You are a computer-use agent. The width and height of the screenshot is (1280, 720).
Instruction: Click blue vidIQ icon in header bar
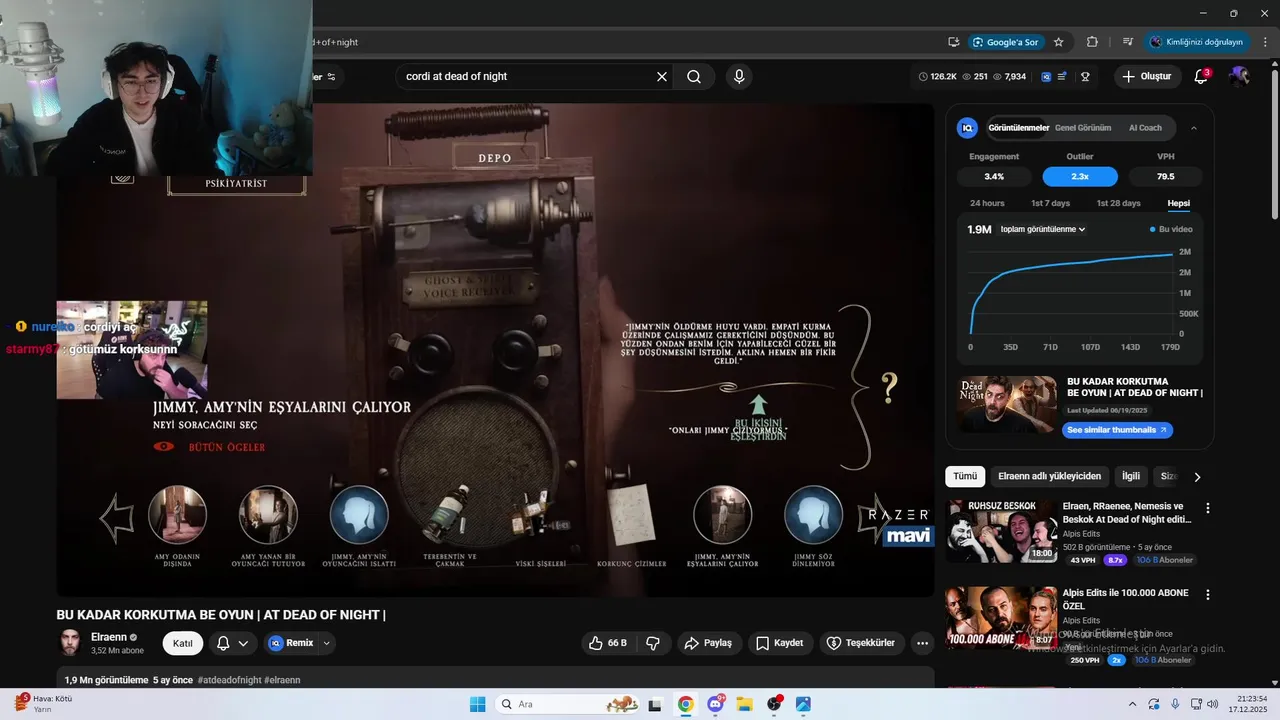coord(1046,77)
